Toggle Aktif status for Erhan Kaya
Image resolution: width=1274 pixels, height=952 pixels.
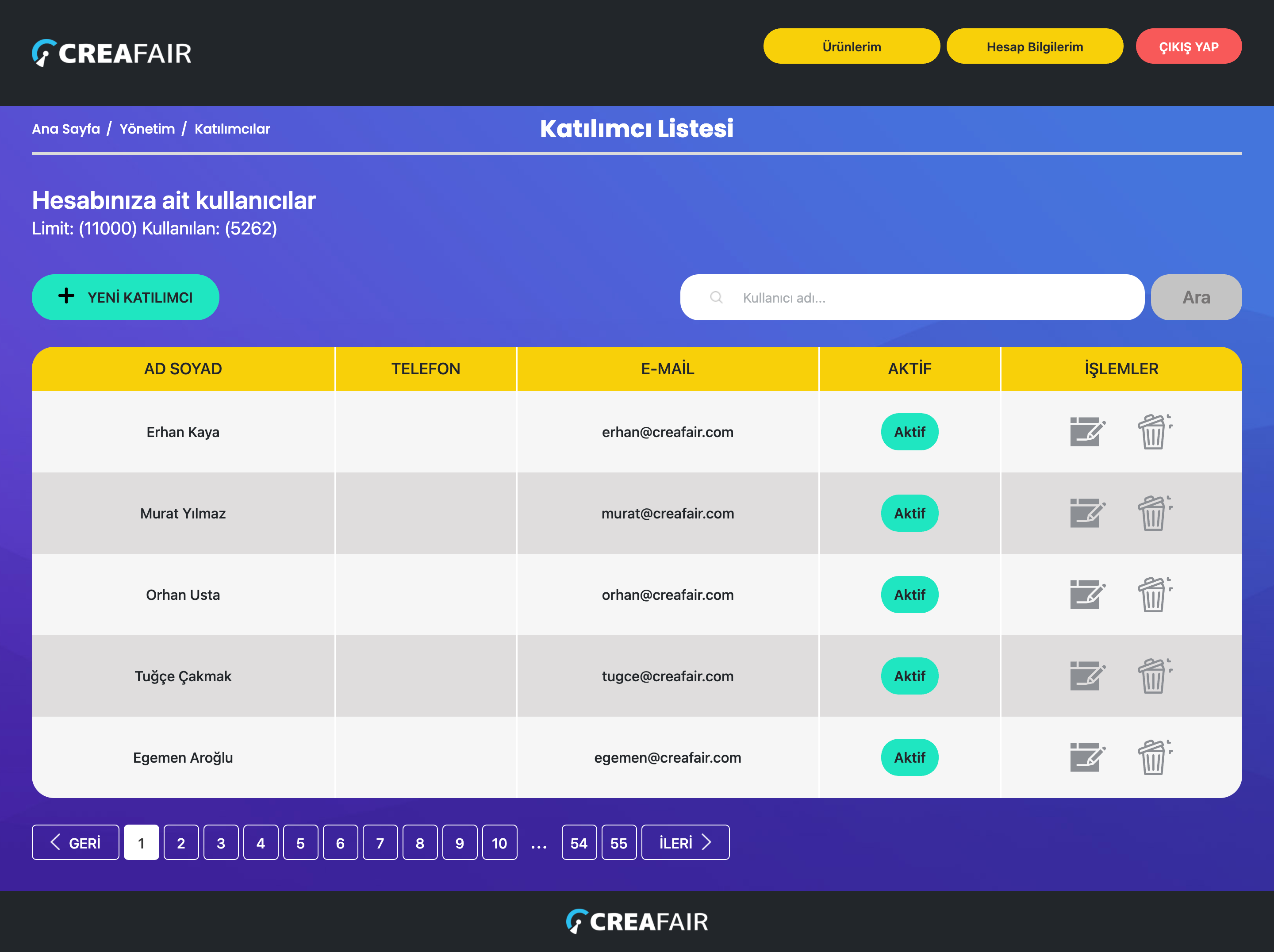(x=909, y=431)
